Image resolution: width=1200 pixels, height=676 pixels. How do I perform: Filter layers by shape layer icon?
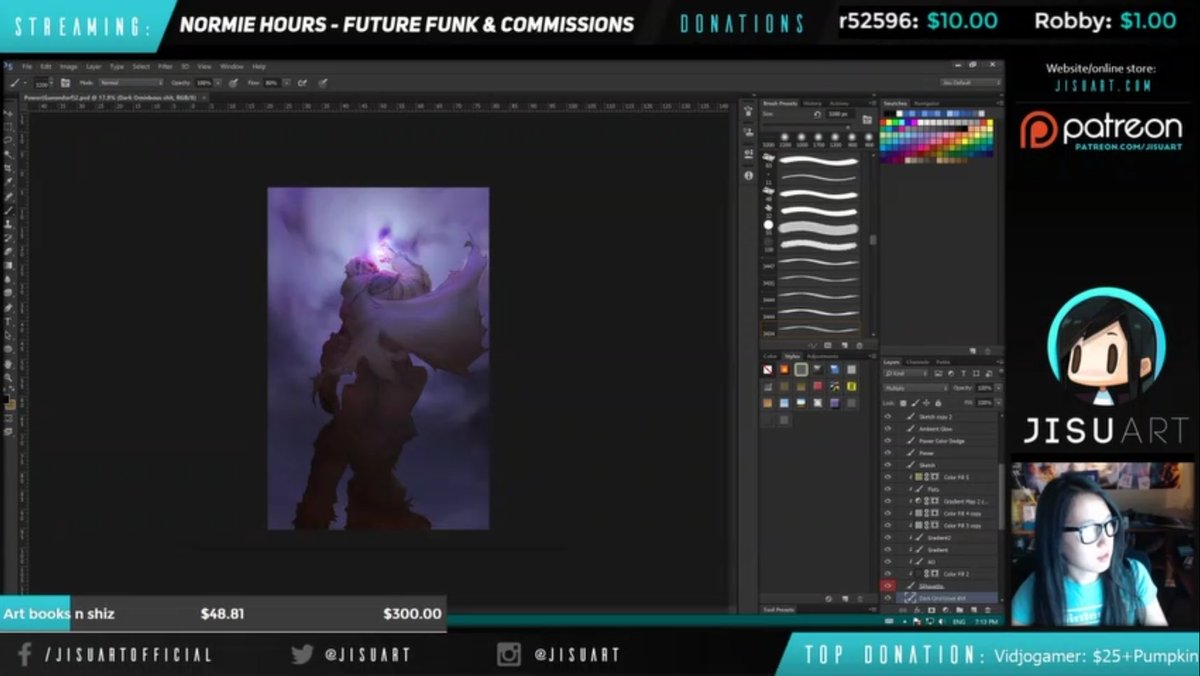(976, 373)
